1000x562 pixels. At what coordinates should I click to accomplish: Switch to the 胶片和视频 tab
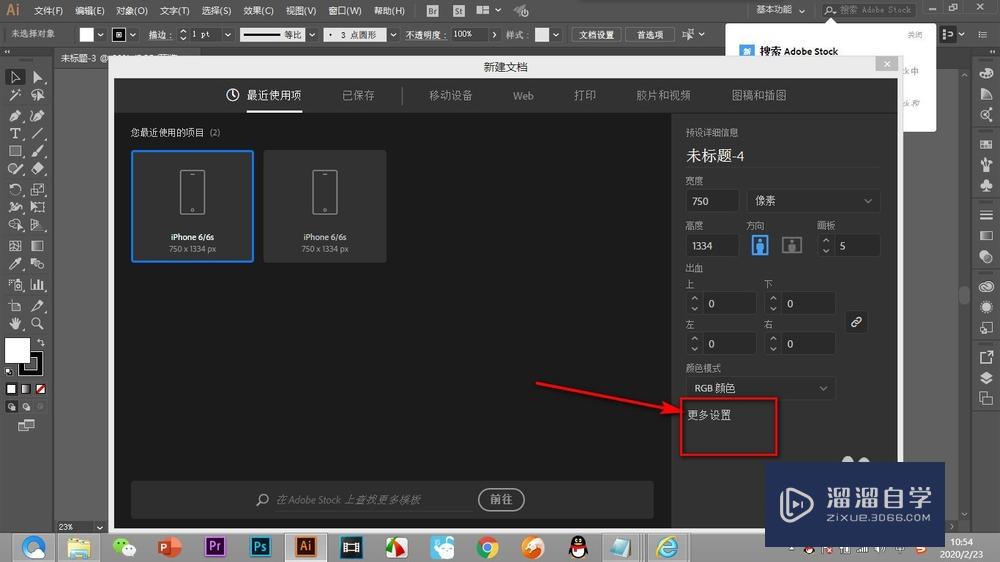point(663,96)
